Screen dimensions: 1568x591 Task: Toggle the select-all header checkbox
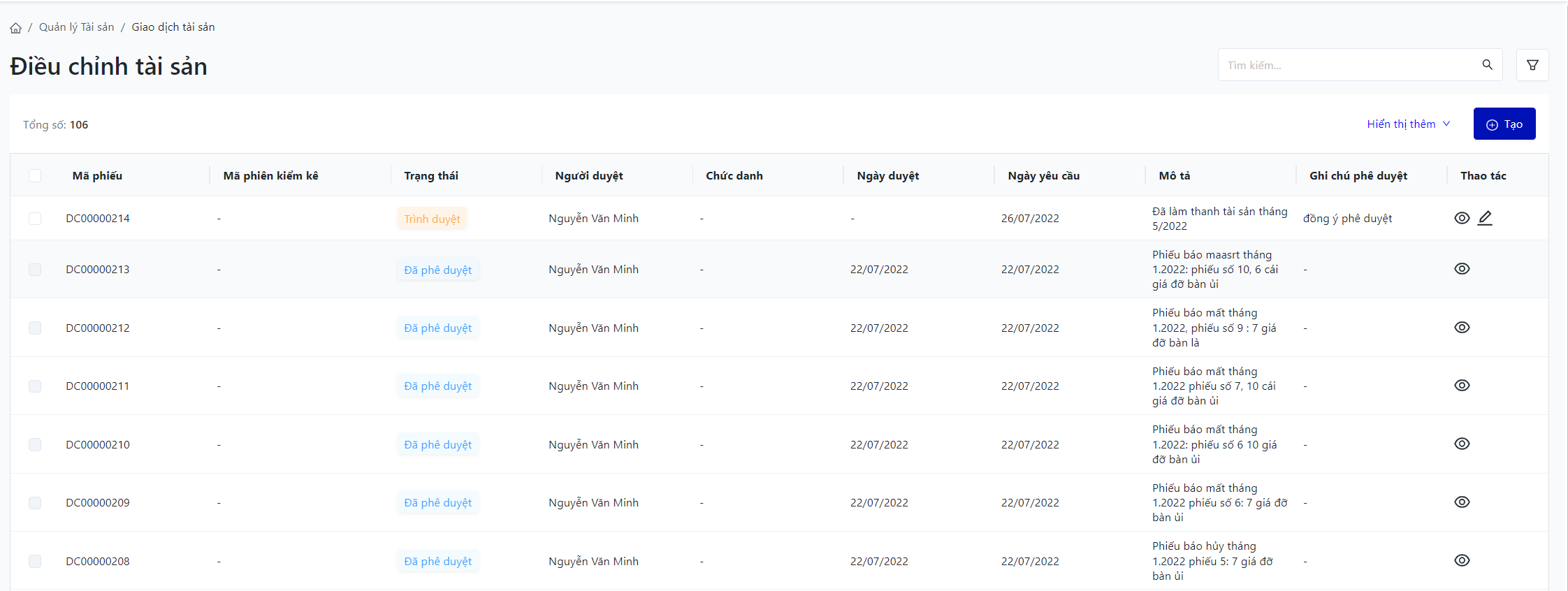pos(35,175)
